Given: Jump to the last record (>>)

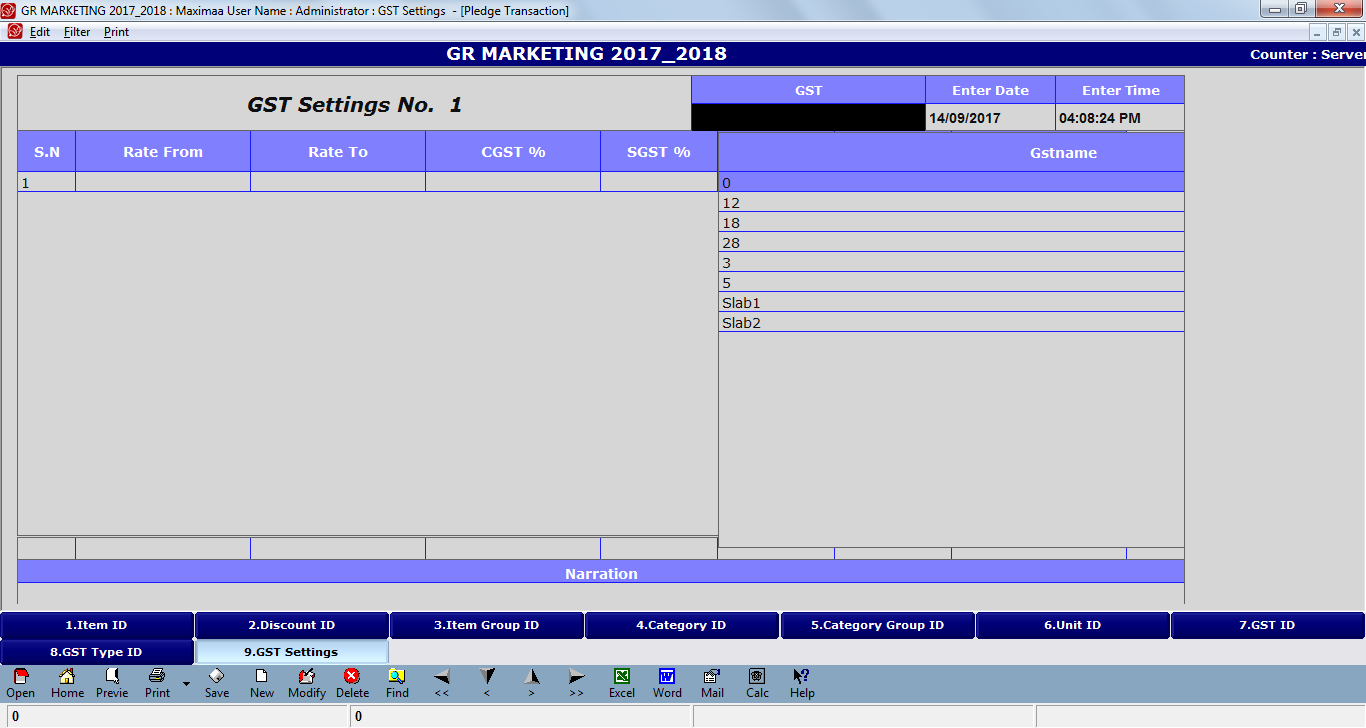Looking at the screenshot, I should pyautogui.click(x=577, y=684).
